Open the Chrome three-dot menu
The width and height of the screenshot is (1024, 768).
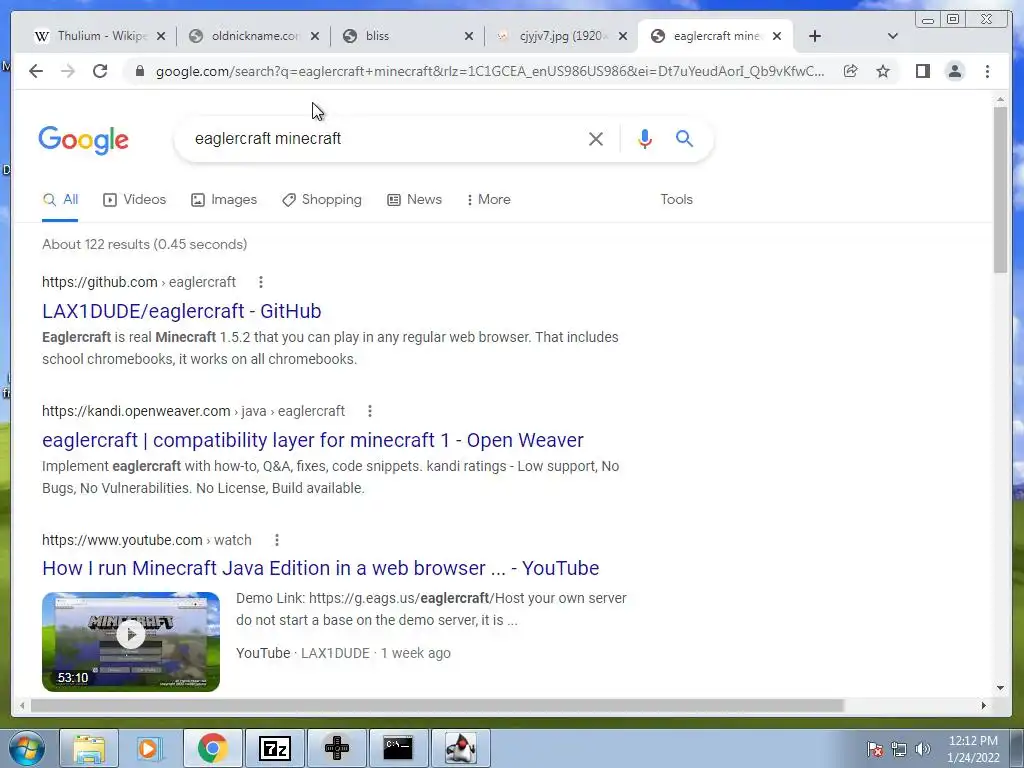point(987,71)
